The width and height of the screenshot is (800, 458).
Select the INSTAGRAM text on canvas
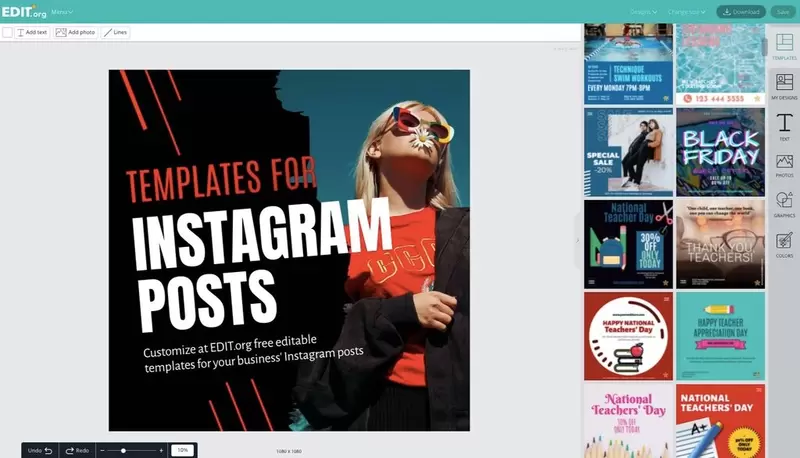click(261, 233)
